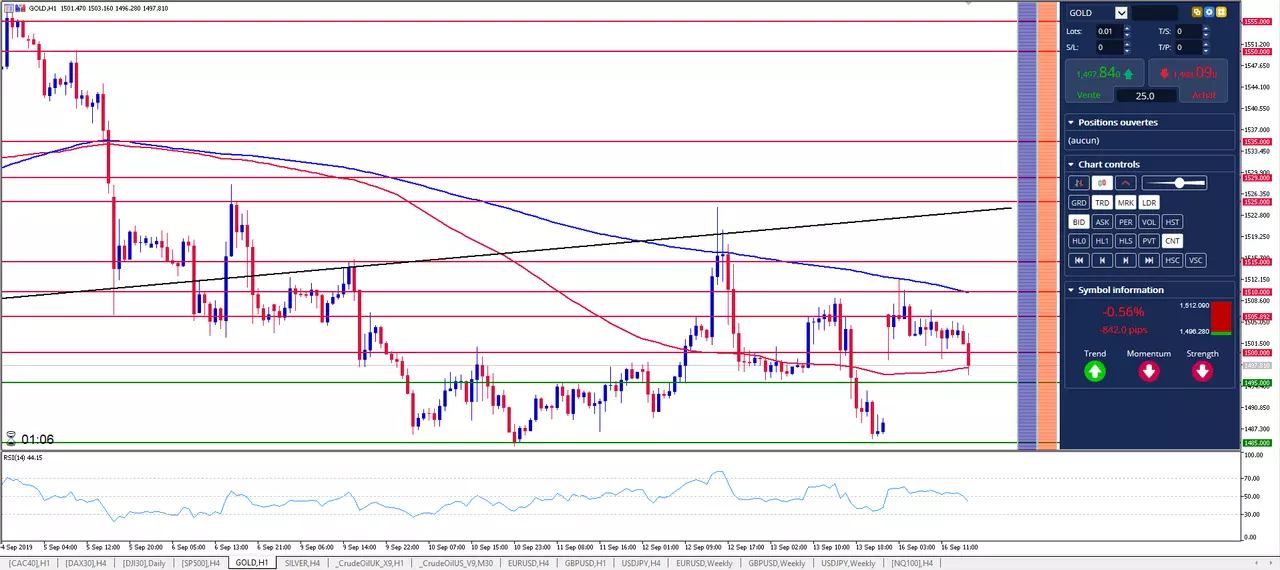
Task: Collapse the Symbol information section
Action: click(1071, 290)
